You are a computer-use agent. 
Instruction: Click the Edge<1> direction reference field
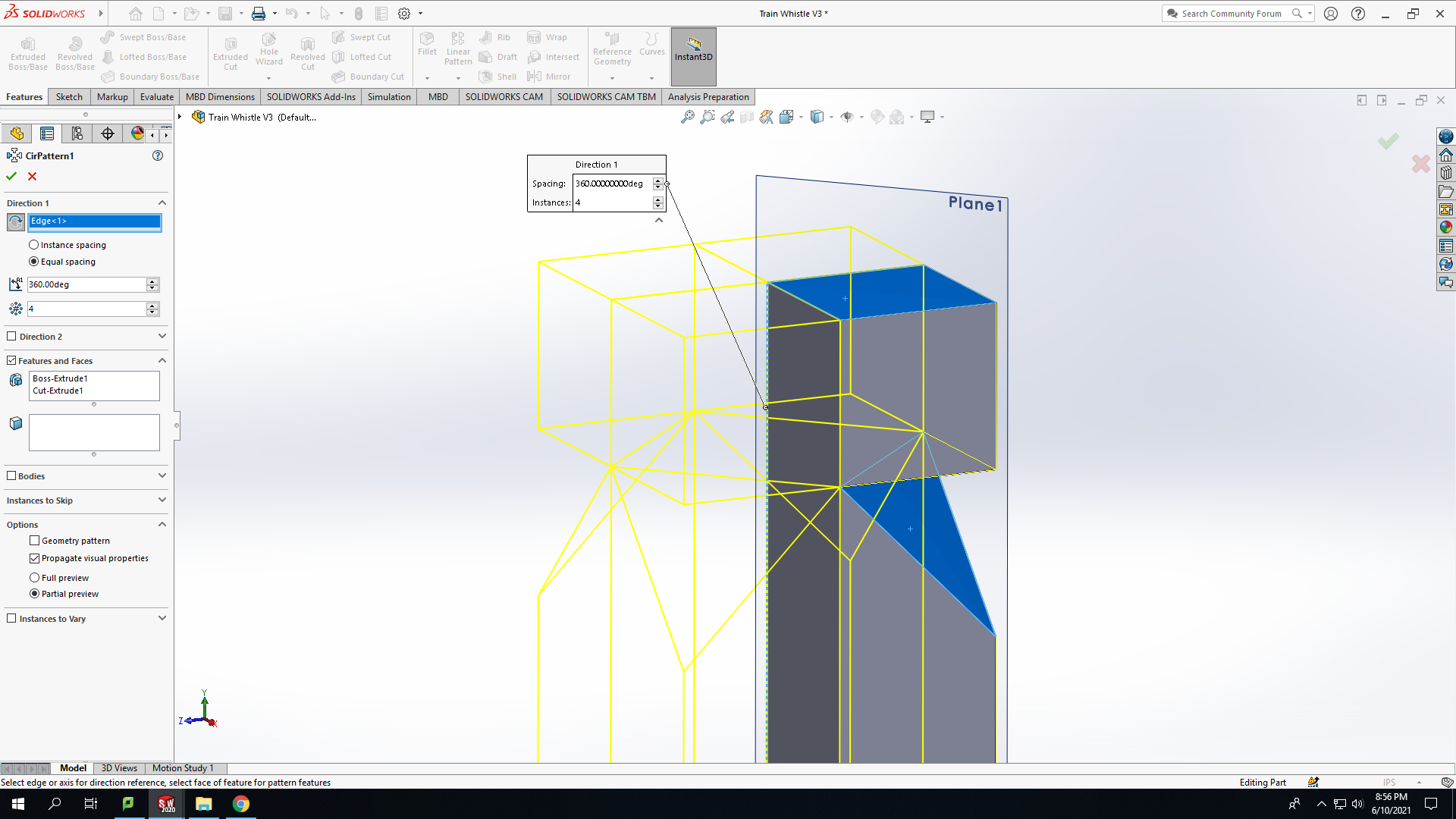(x=94, y=221)
